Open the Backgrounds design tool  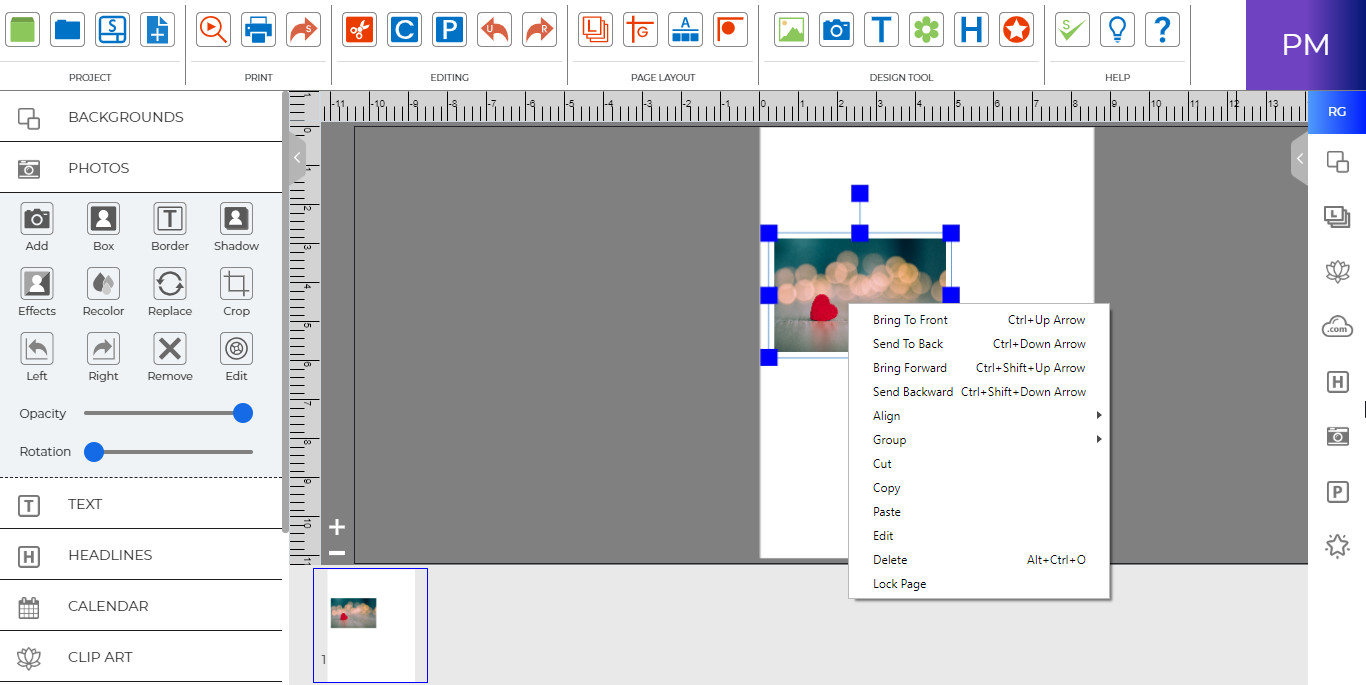126,116
